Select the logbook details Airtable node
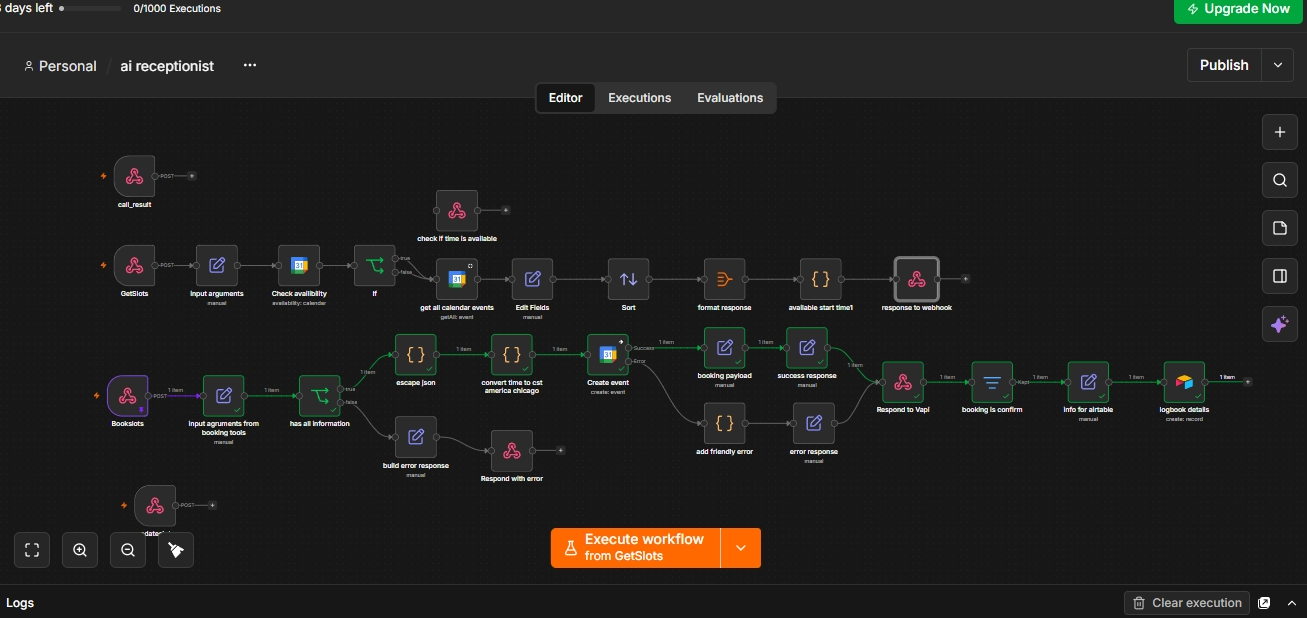 point(1184,382)
